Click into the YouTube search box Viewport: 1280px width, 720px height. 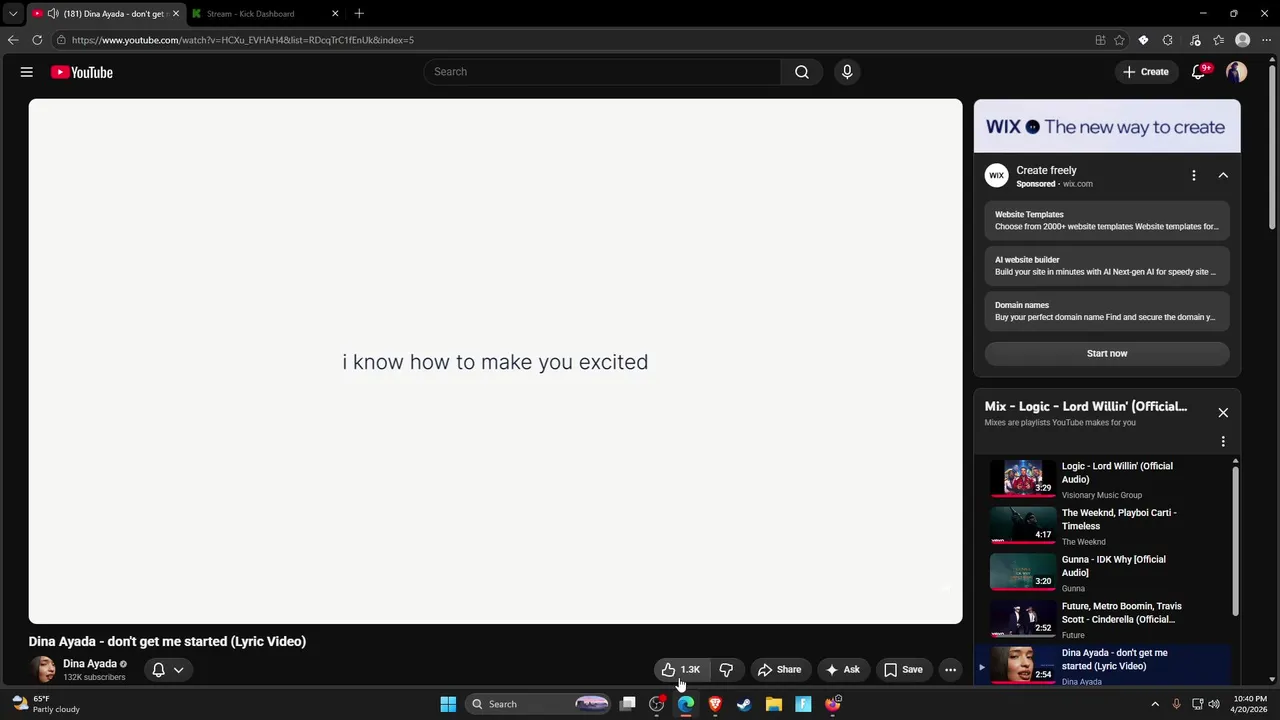(603, 72)
